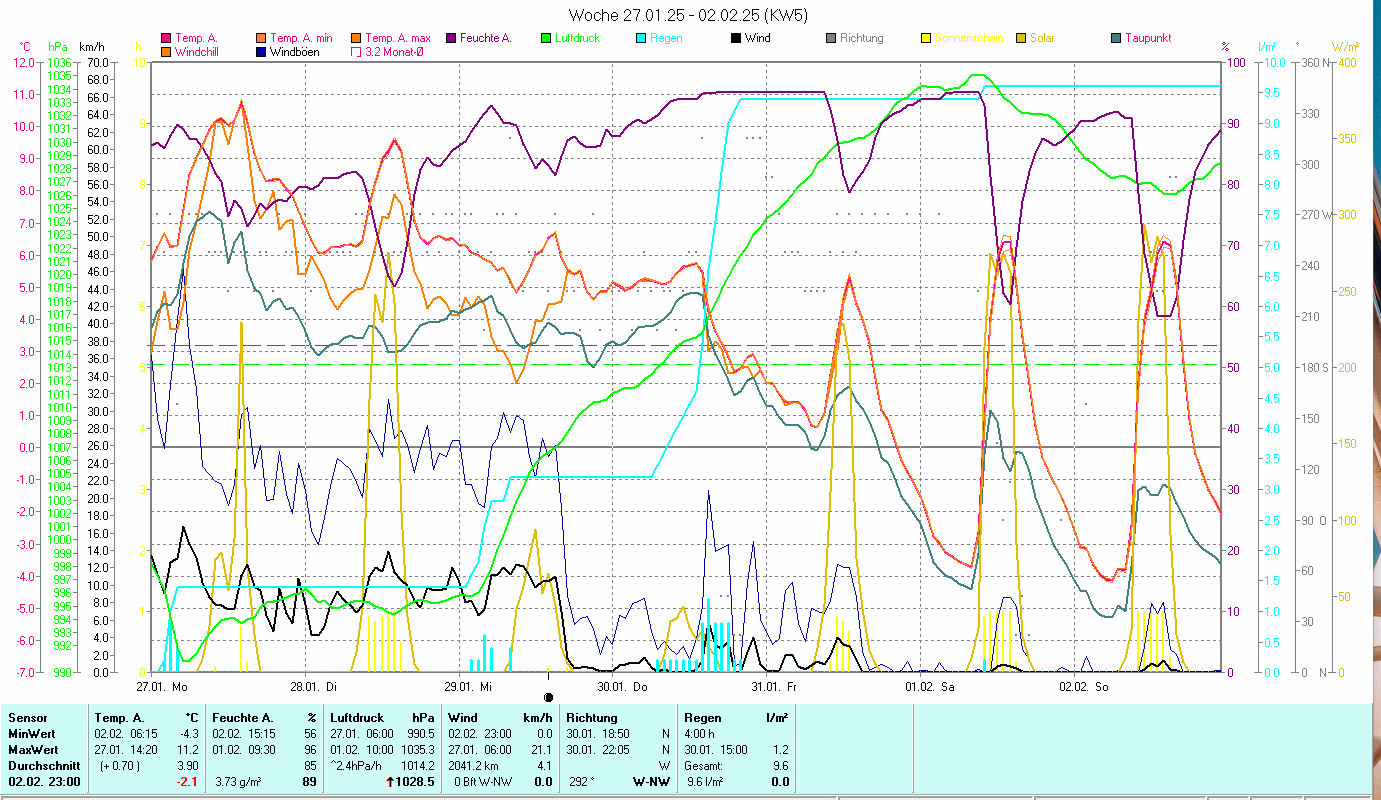Click the dark blue Windböen legend swatch
1381x800 pixels.
[262, 51]
